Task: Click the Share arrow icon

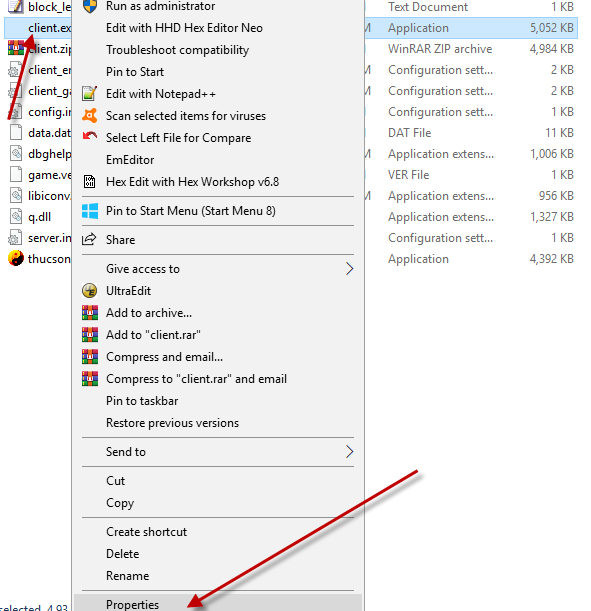Action: pos(89,239)
